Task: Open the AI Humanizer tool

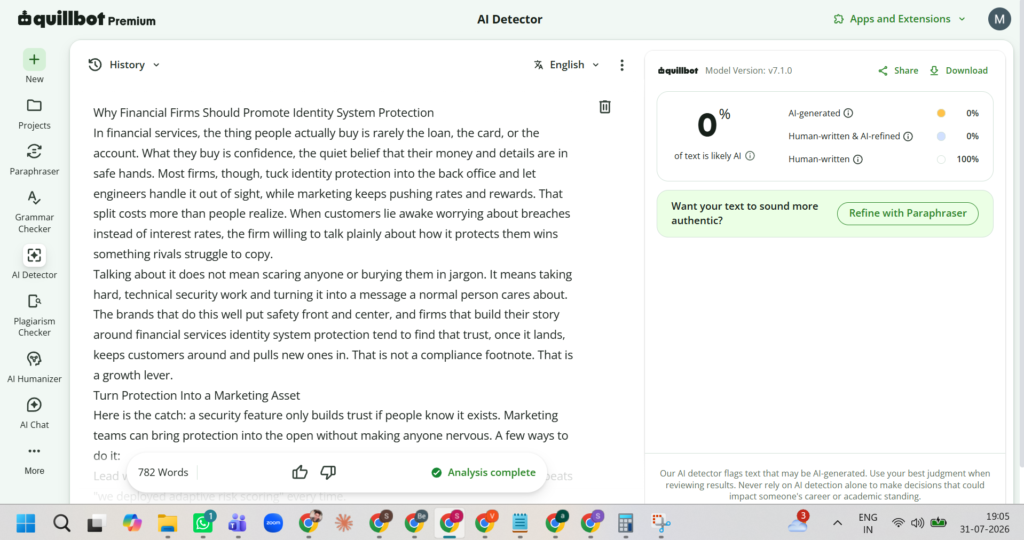Action: click(x=34, y=367)
